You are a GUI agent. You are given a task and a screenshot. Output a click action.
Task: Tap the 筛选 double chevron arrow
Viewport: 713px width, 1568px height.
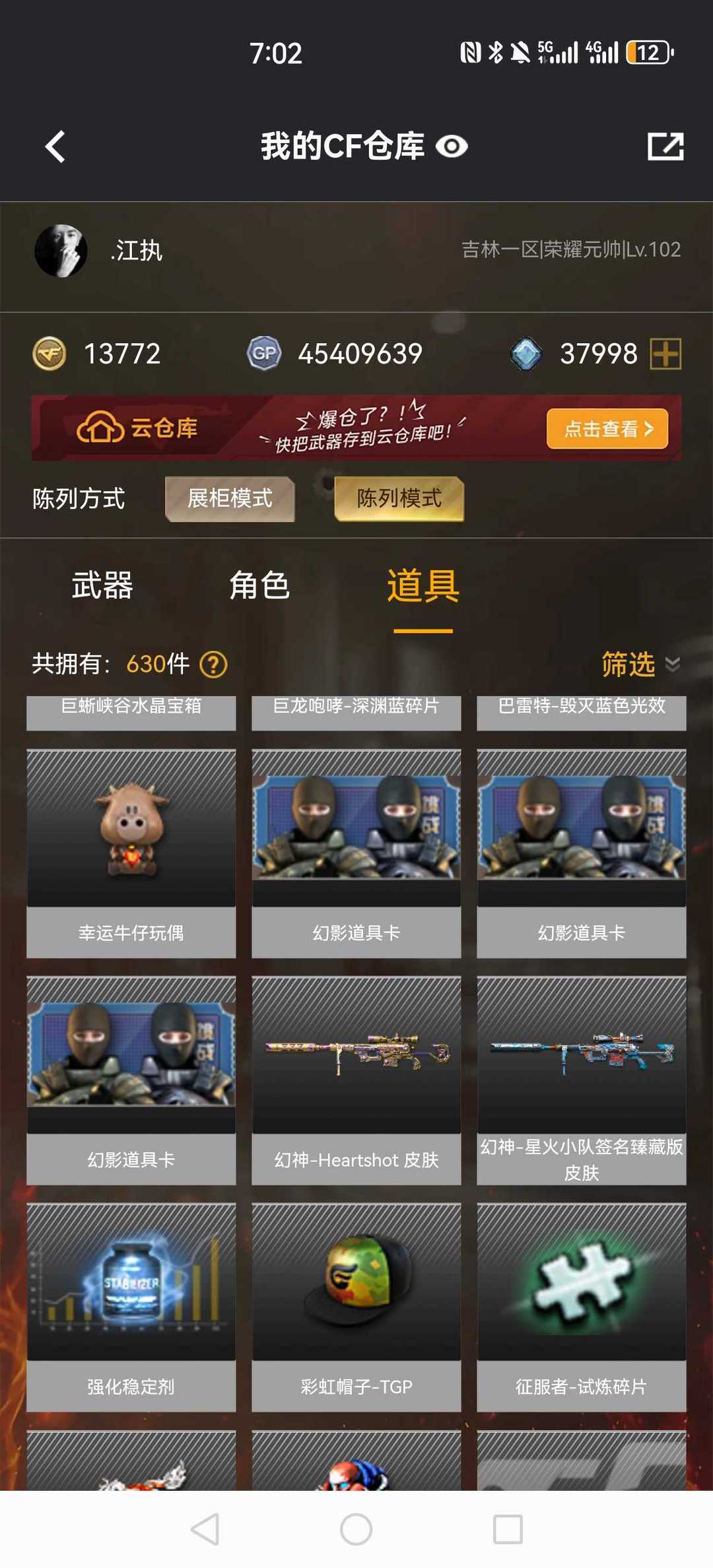[x=672, y=665]
